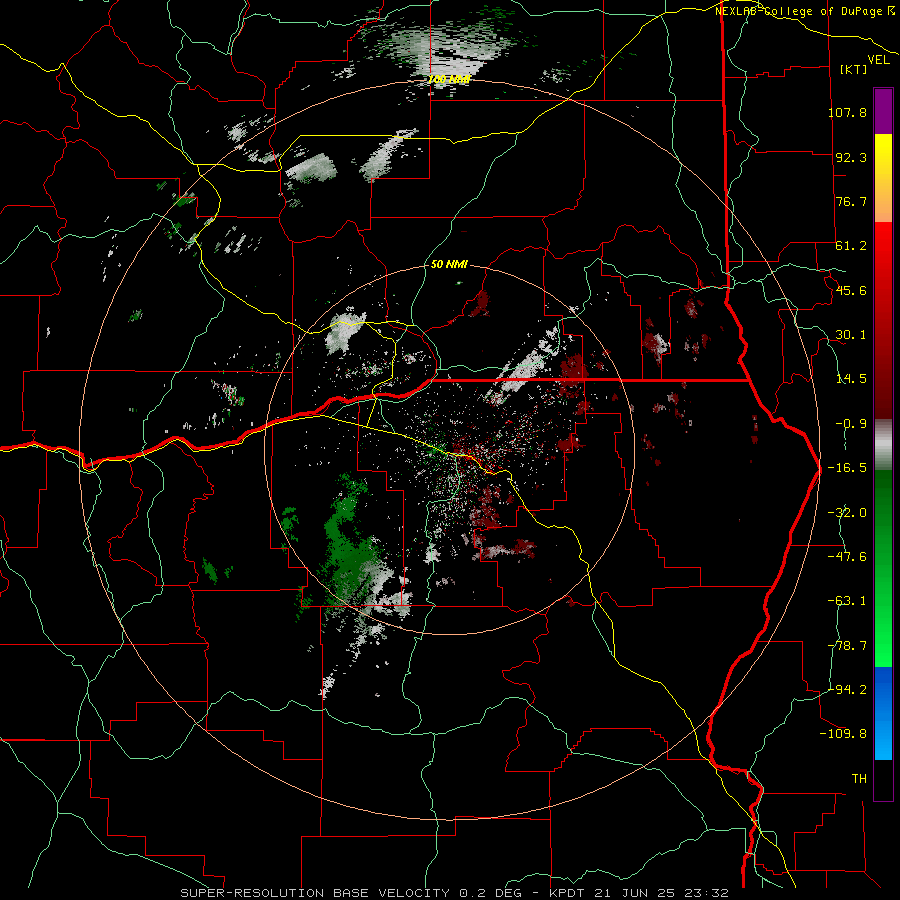This screenshot has width=900, height=900.
Task: Click the 76.7 legend value
Action: pyautogui.click(x=851, y=201)
